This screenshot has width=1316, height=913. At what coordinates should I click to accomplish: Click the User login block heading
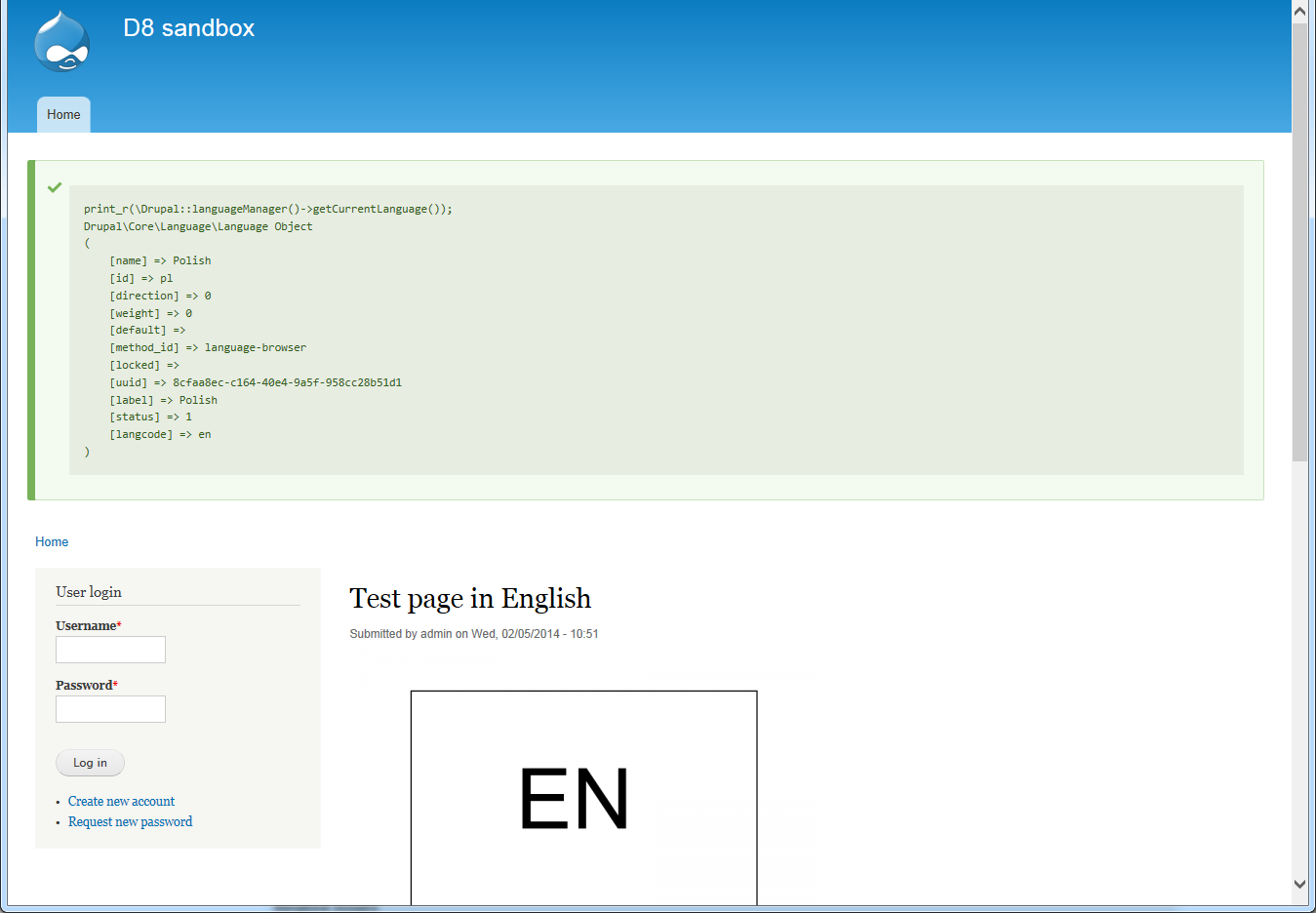[x=89, y=592]
